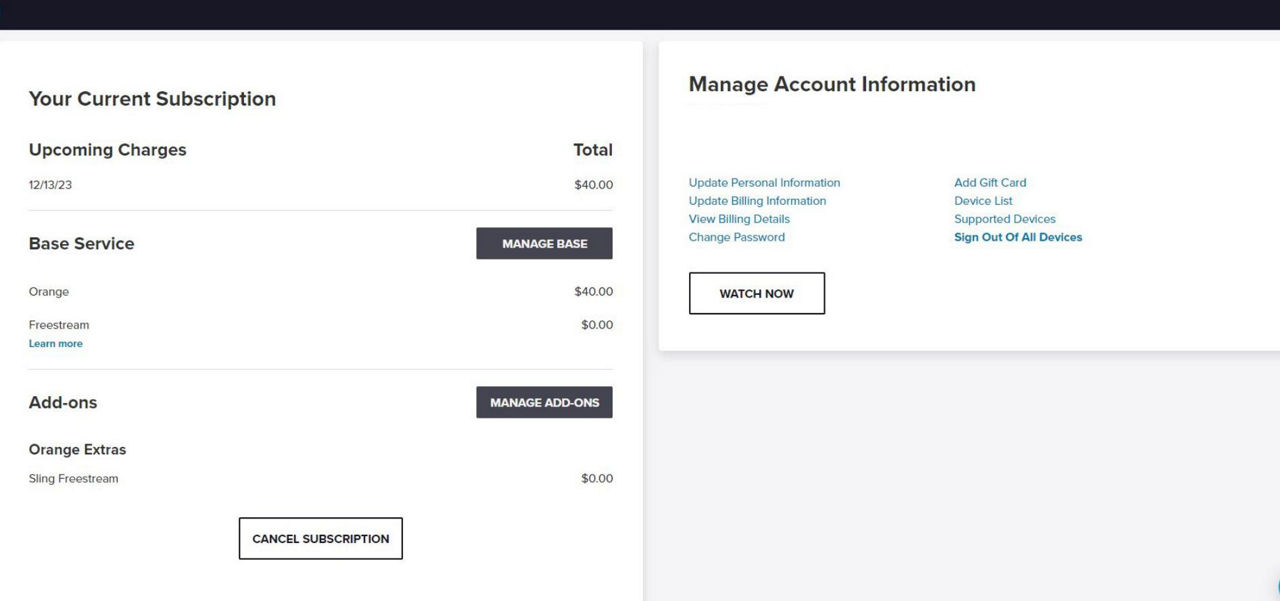Select the $40.00 Orange price
This screenshot has height=601, width=1280.
tap(593, 292)
